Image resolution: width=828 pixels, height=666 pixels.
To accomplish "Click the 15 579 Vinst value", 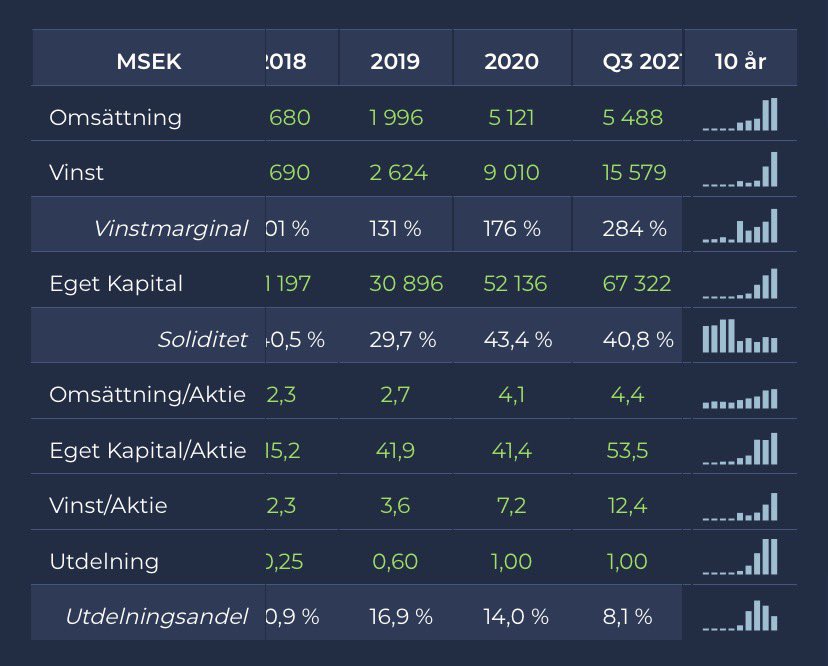I will click(634, 173).
